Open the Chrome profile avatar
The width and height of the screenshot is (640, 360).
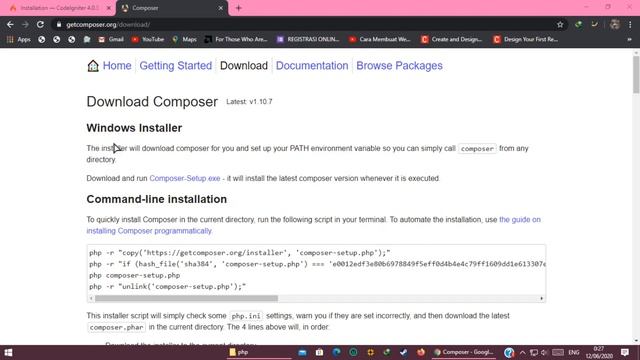(x=615, y=24)
